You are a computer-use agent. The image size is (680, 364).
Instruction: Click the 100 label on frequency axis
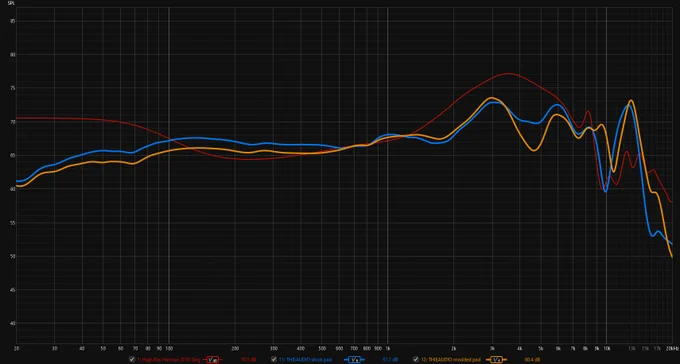[x=169, y=348]
